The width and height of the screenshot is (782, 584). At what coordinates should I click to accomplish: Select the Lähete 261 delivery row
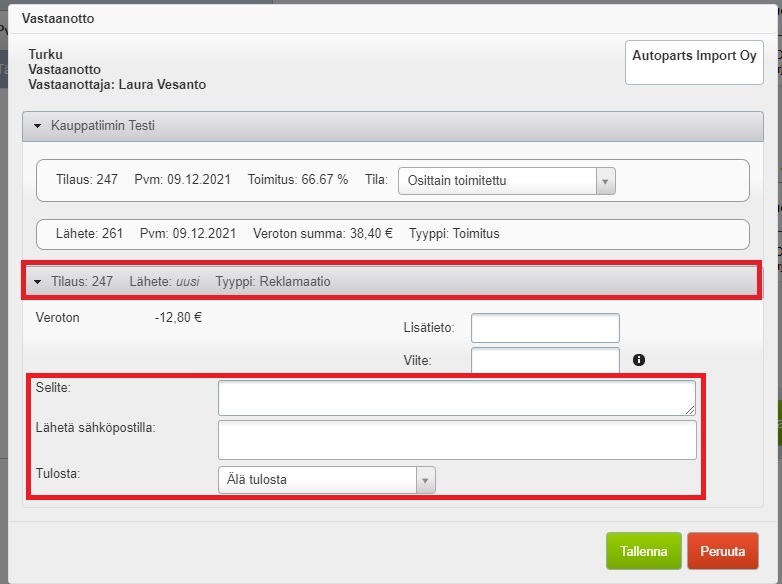(392, 234)
